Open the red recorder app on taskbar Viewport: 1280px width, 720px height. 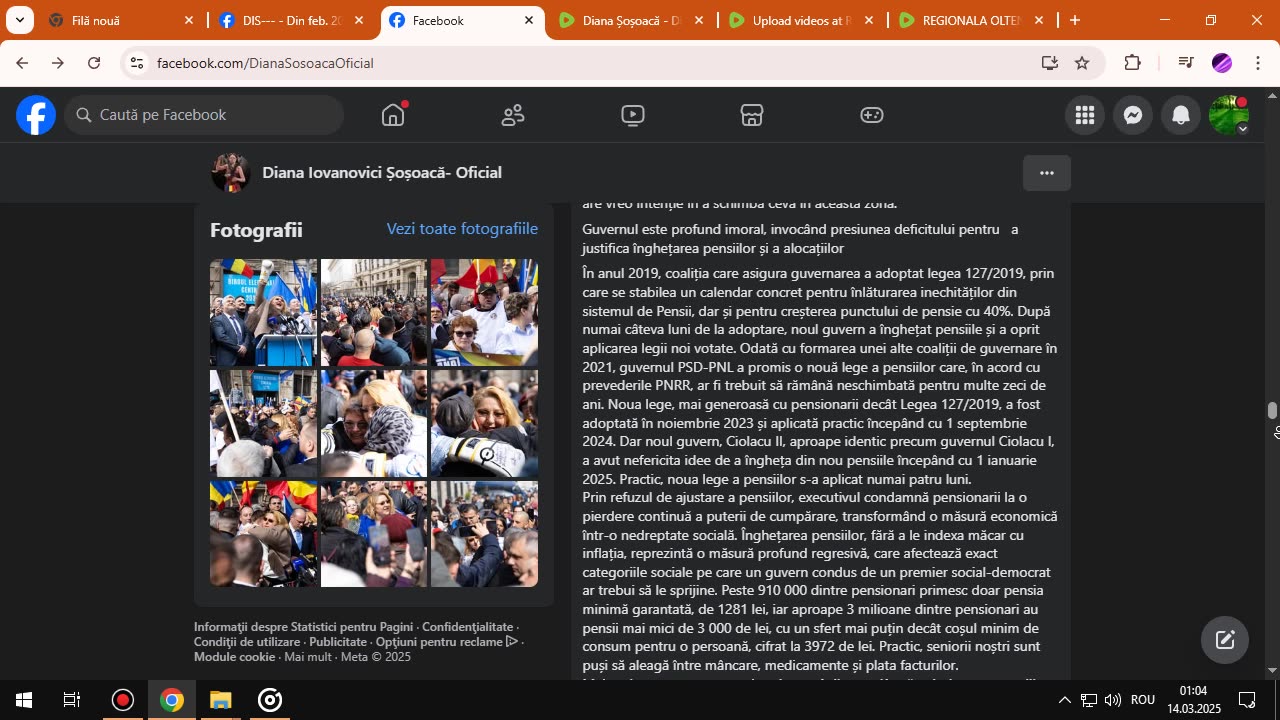pyautogui.click(x=123, y=700)
